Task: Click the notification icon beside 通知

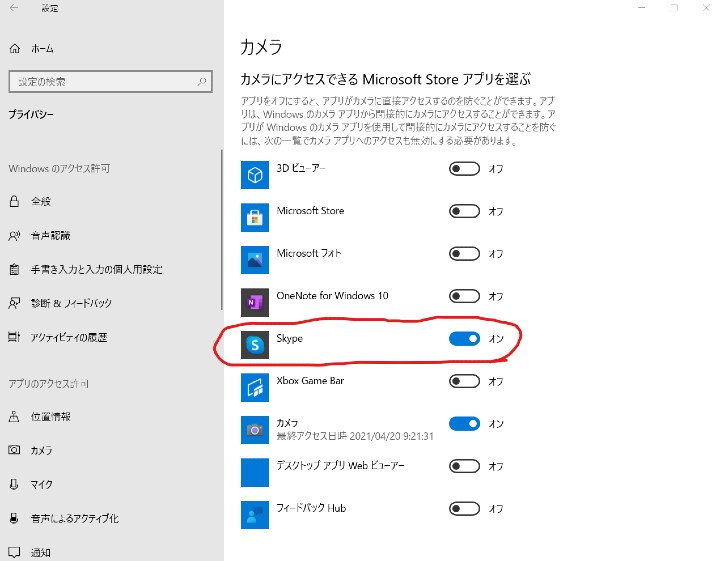Action: point(14,552)
